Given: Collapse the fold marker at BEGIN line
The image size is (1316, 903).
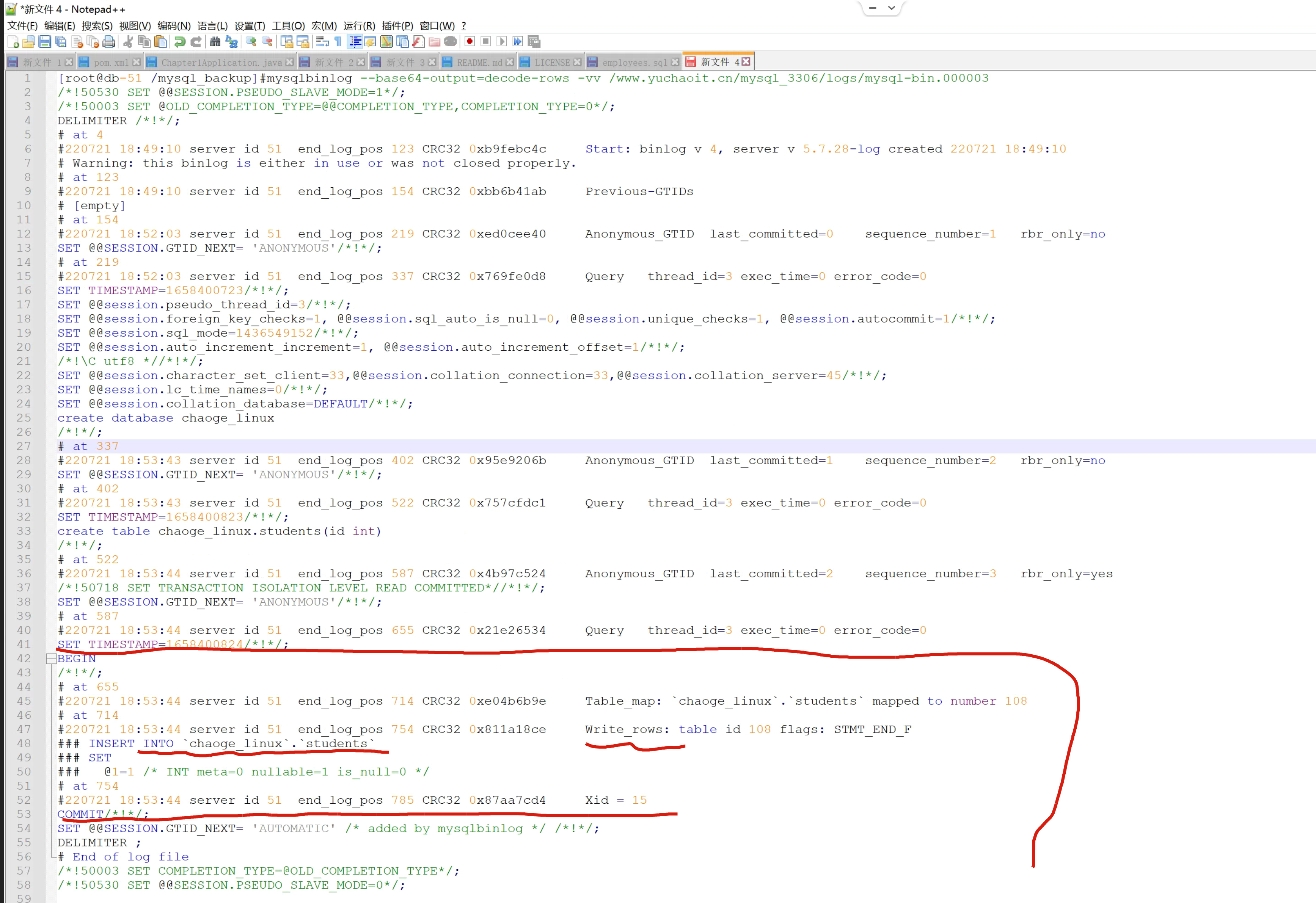Looking at the screenshot, I should [51, 658].
